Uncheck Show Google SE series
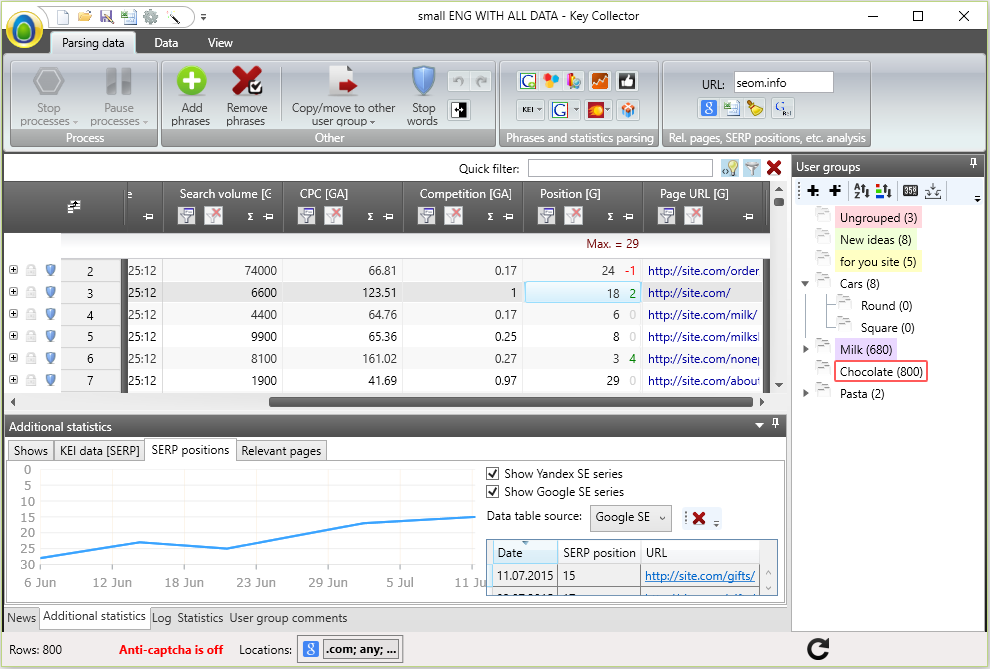The width and height of the screenshot is (990, 669). [x=493, y=492]
